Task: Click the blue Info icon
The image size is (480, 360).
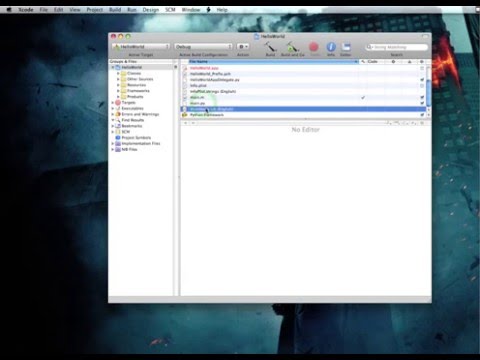Action: coord(331,47)
